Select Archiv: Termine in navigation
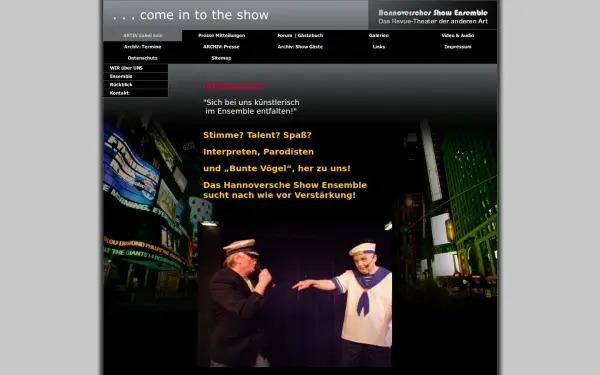 (x=143, y=47)
